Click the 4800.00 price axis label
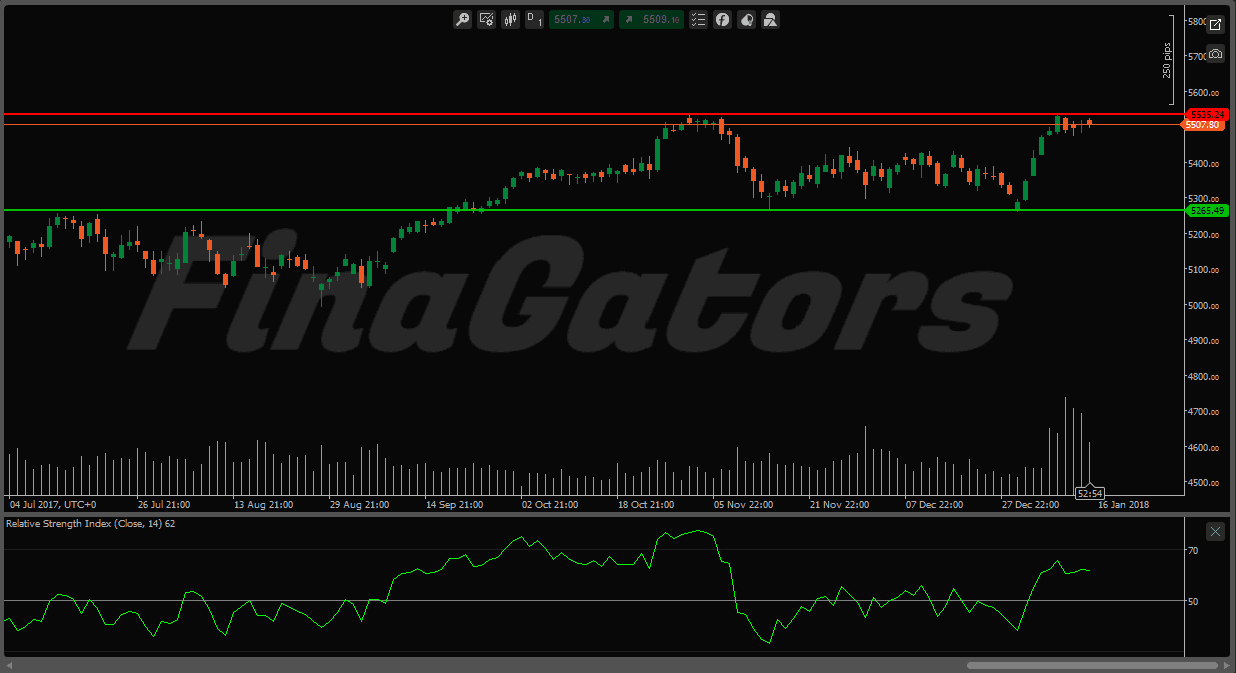 click(x=1201, y=377)
